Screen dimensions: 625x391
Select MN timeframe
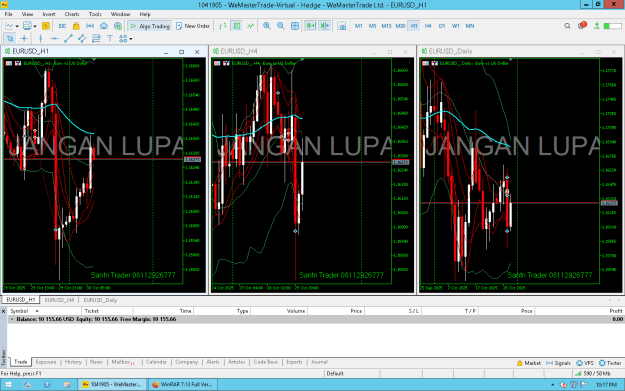tap(470, 26)
